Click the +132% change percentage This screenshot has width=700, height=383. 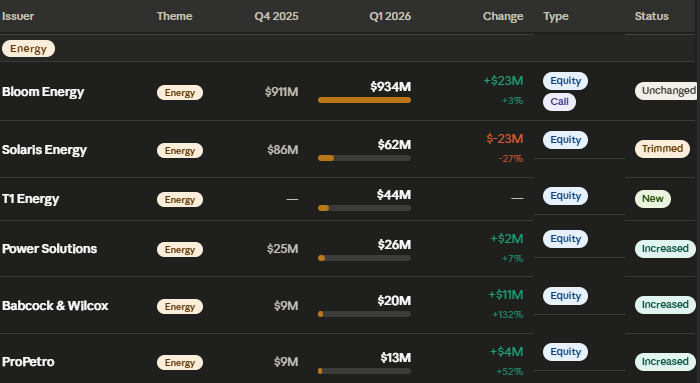(x=508, y=315)
